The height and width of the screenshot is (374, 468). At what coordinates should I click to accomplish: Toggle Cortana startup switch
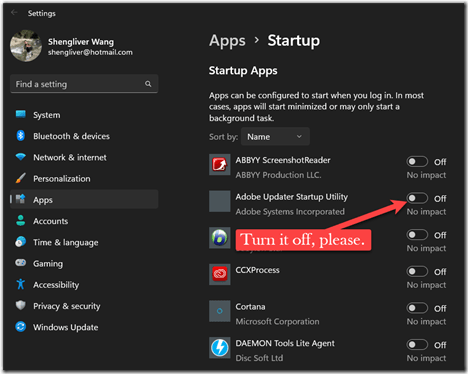[x=417, y=308]
